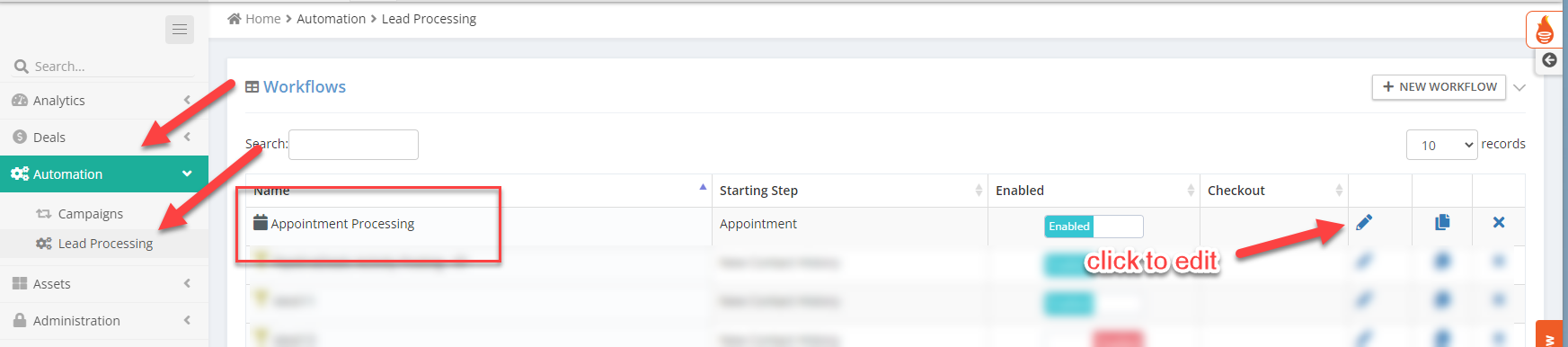Toggle Enabled switch for Appointment Processing
Screen dimensions: 1568x347
(1094, 227)
